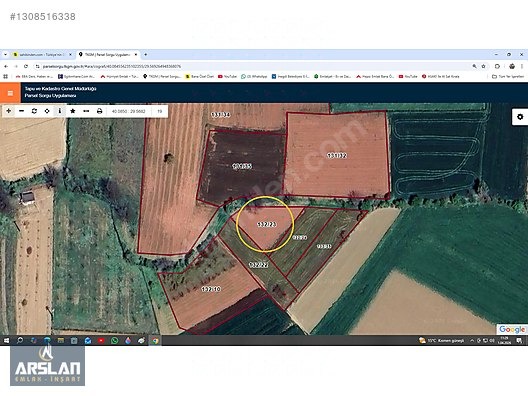Click the print map icon
This screenshot has height=396, width=528.
pos(99,111)
